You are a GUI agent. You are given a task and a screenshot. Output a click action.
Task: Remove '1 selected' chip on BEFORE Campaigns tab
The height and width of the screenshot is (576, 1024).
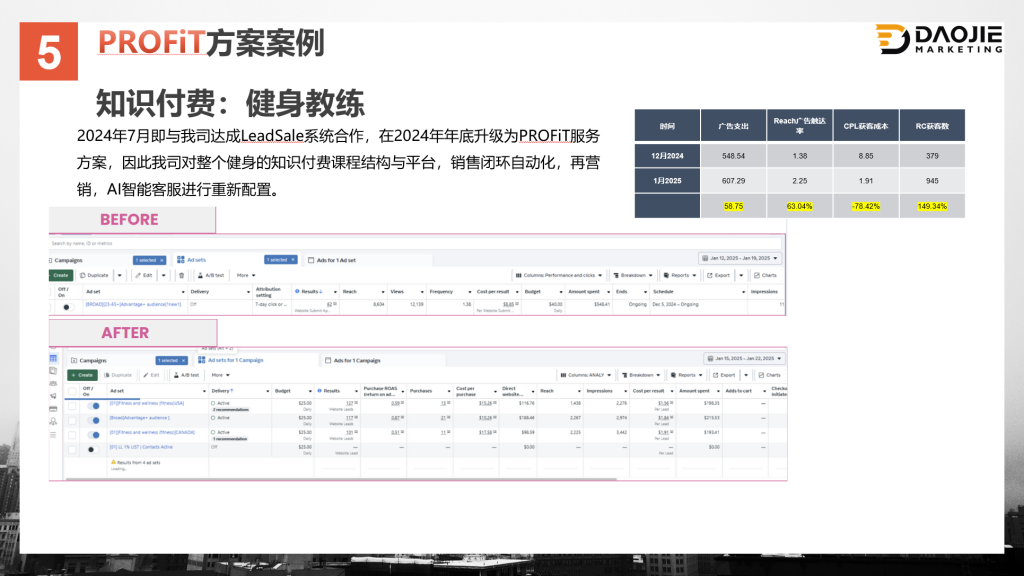(x=162, y=260)
